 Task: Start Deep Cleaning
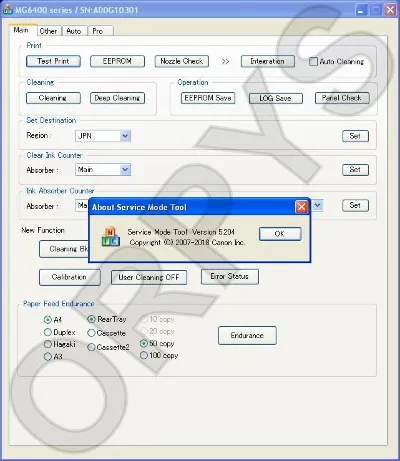pos(117,98)
